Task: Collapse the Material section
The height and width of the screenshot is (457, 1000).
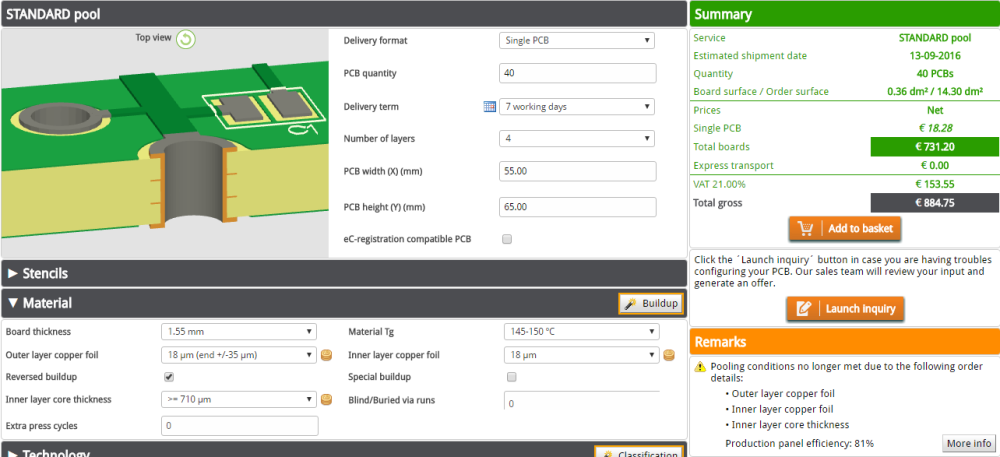Action: point(39,303)
